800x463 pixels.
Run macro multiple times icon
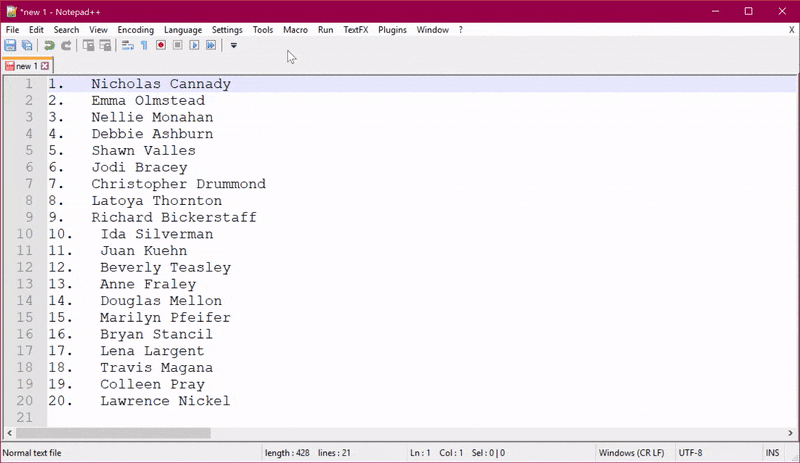(x=211, y=46)
